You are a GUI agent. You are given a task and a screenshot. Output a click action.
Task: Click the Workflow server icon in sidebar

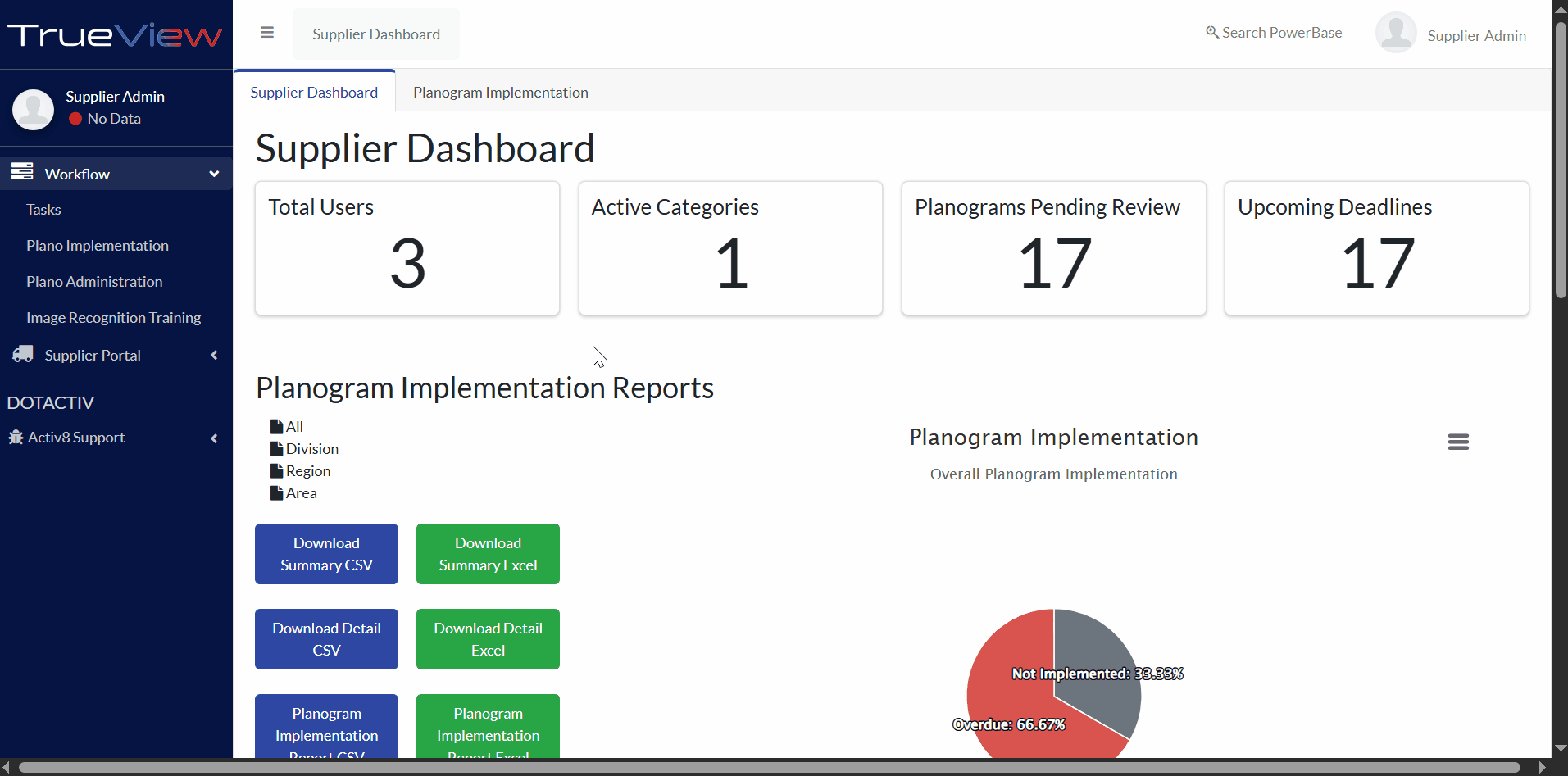click(x=22, y=172)
